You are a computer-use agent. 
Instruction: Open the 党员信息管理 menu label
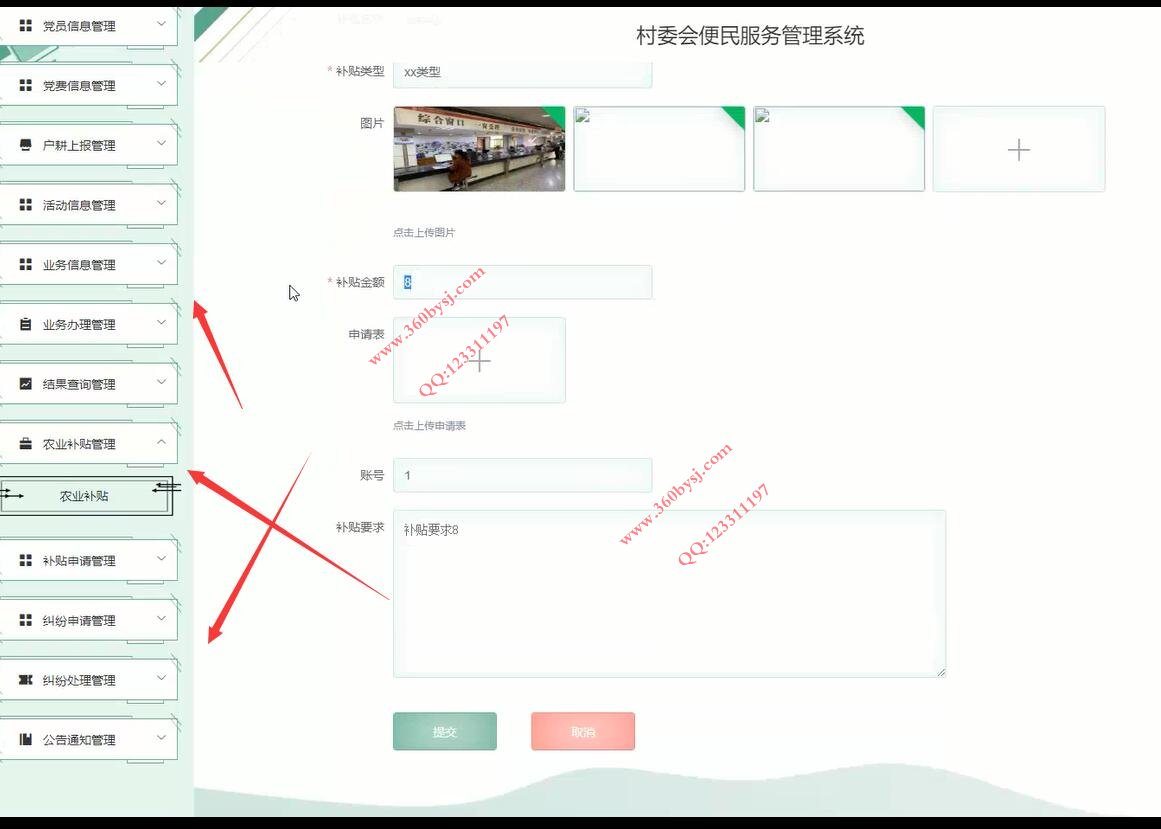(79, 27)
